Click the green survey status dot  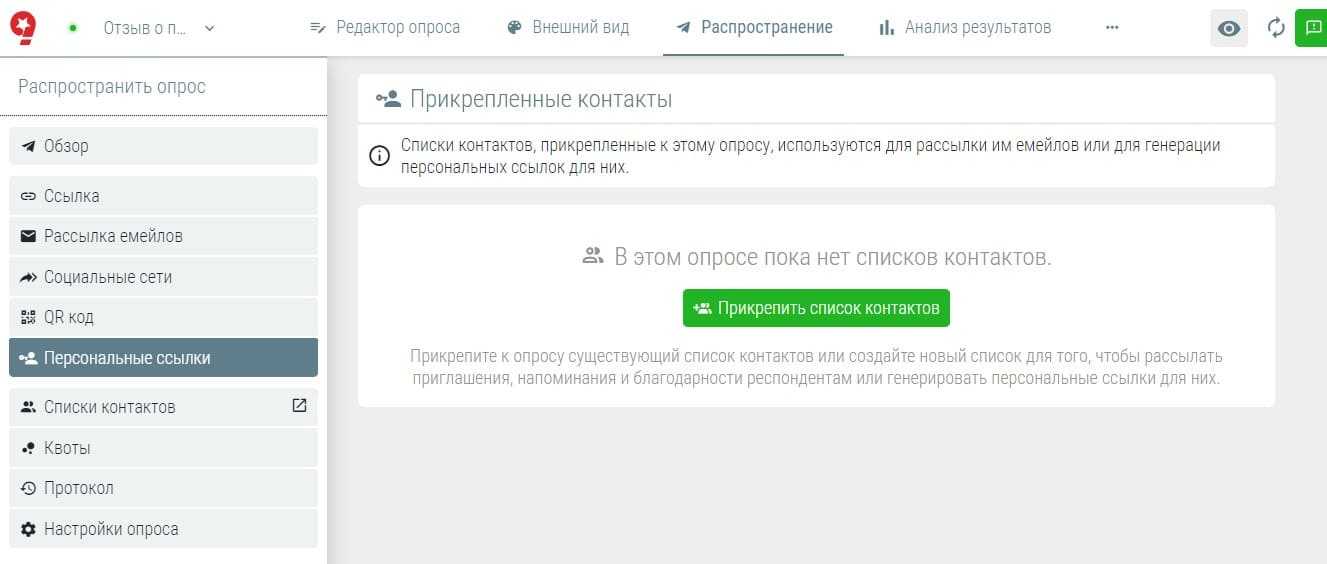73,28
